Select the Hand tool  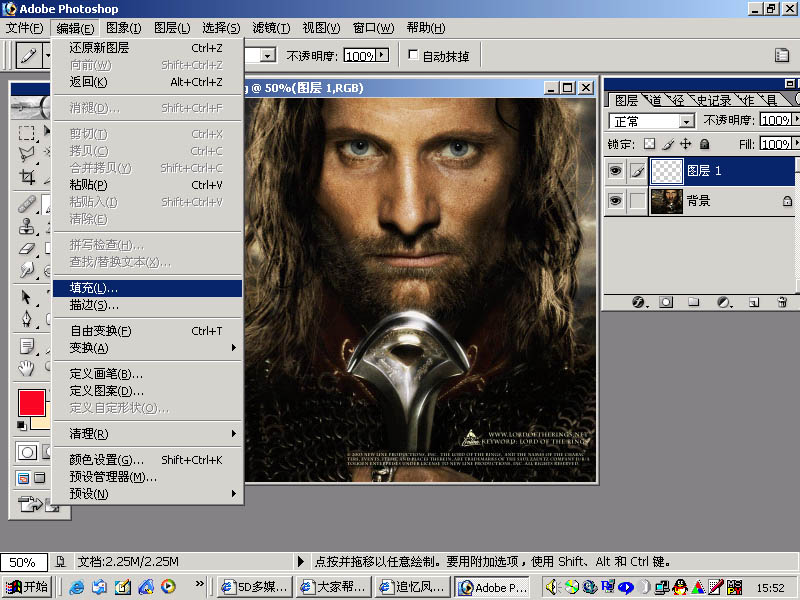coord(27,368)
